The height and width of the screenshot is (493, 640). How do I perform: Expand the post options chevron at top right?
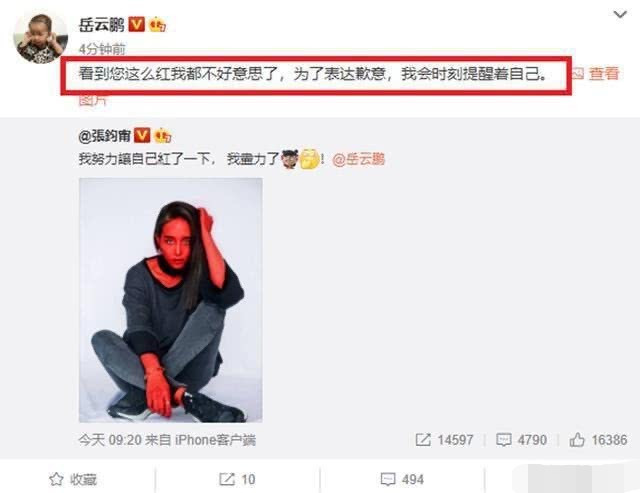pyautogui.click(x=620, y=15)
